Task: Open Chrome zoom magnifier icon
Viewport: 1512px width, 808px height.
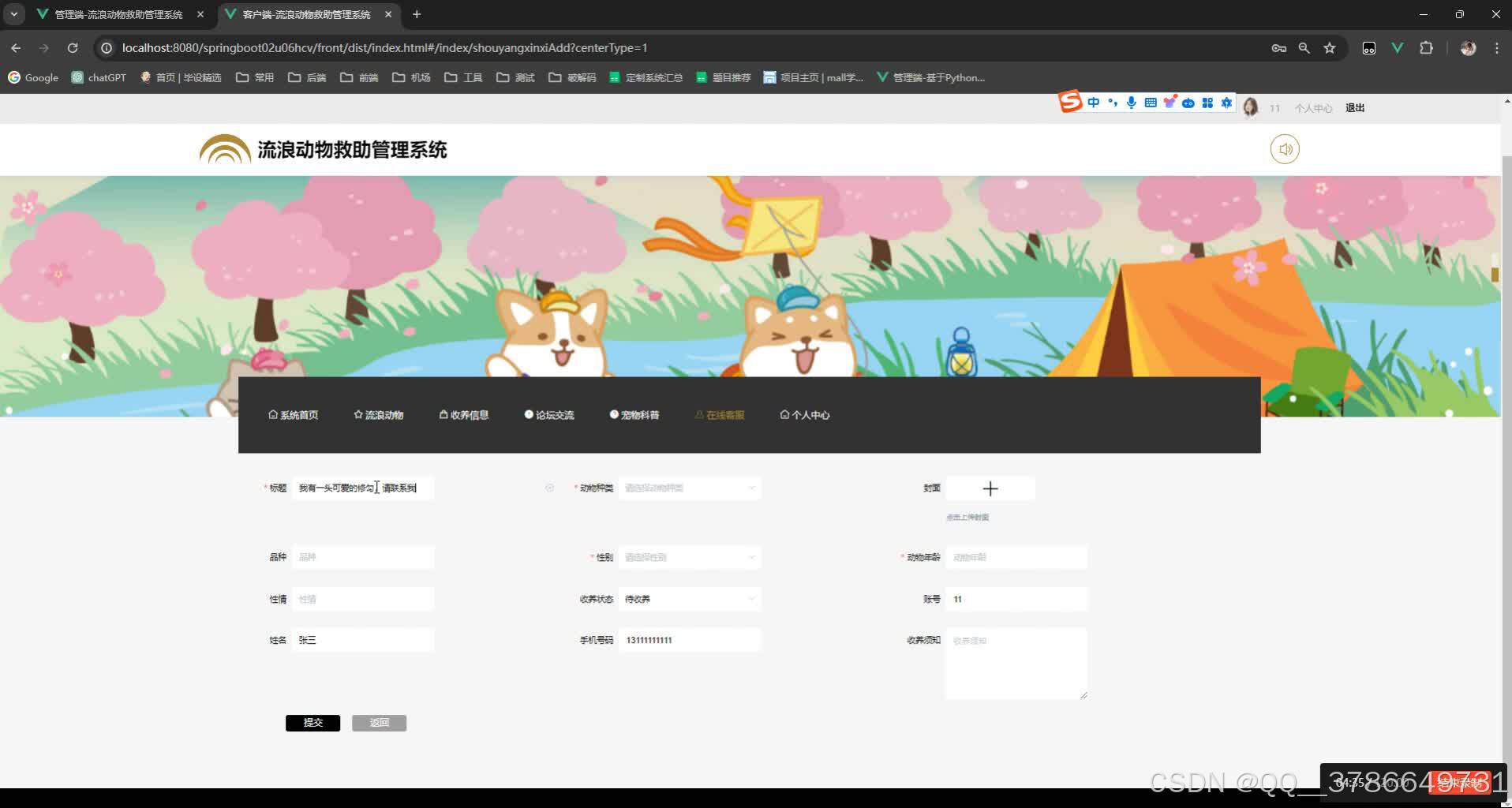Action: coord(1304,48)
